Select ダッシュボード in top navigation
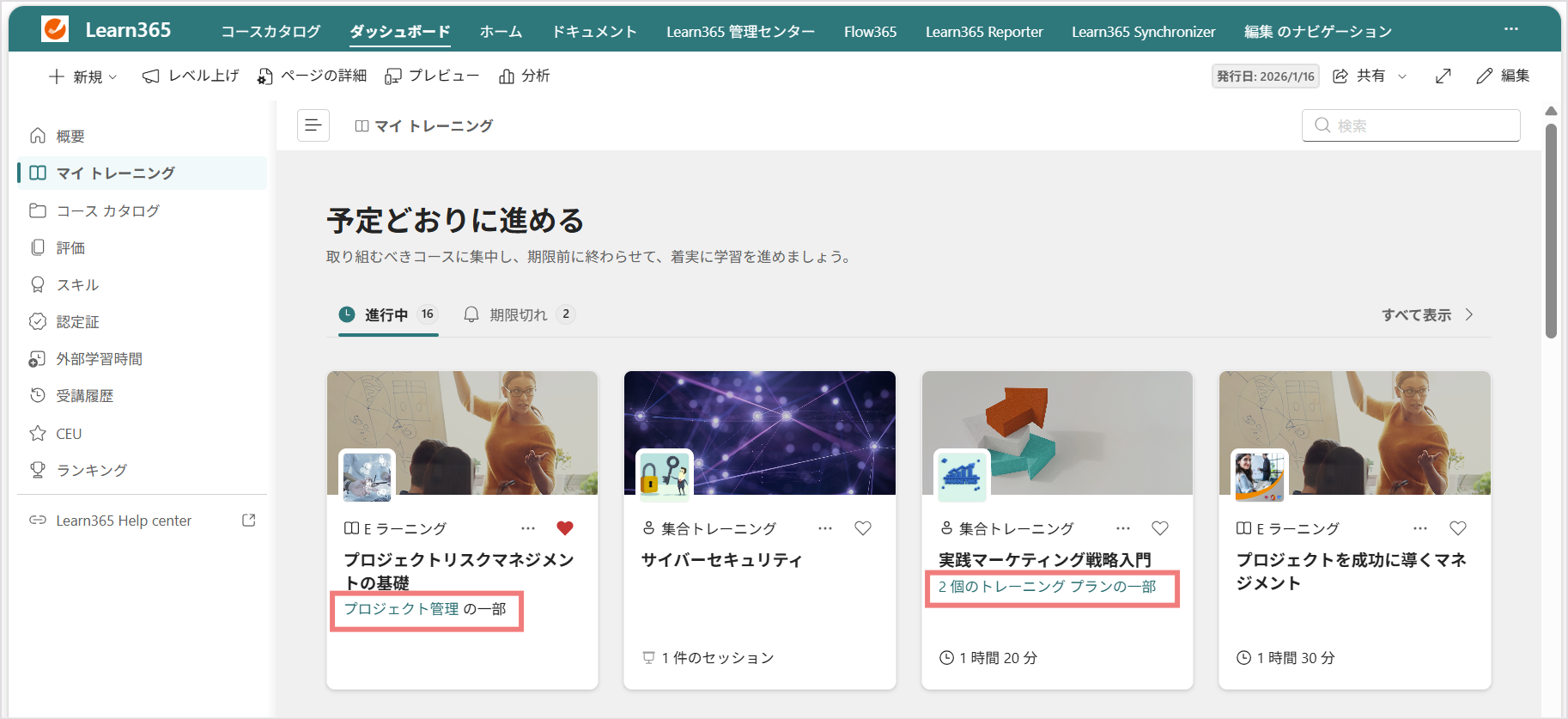 click(x=400, y=32)
